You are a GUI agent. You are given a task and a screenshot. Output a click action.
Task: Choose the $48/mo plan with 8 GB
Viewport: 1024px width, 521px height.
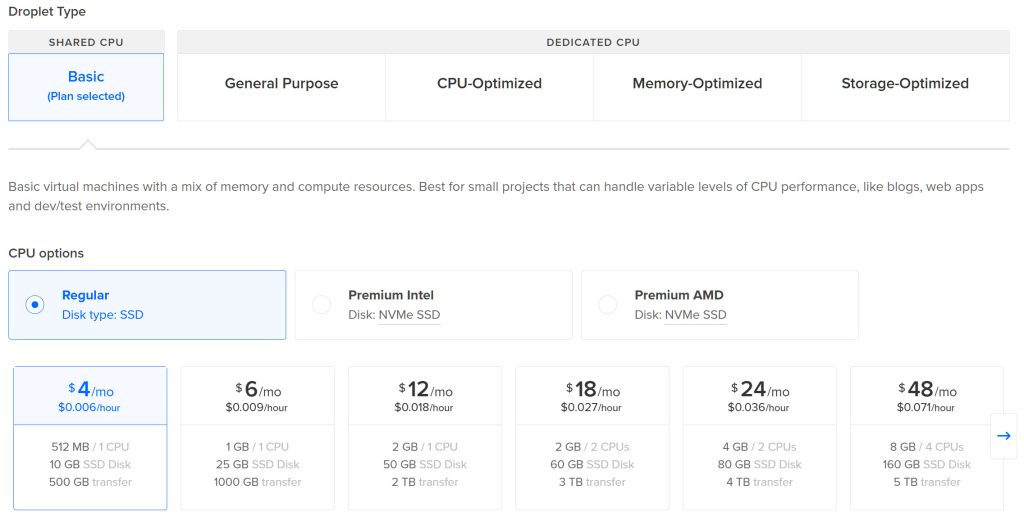926,438
